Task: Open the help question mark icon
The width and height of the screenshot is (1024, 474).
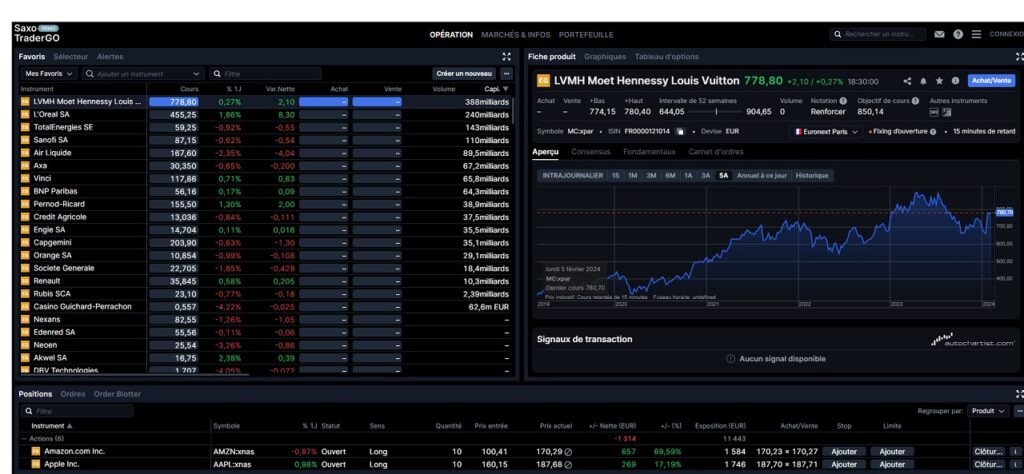Action: coord(958,34)
